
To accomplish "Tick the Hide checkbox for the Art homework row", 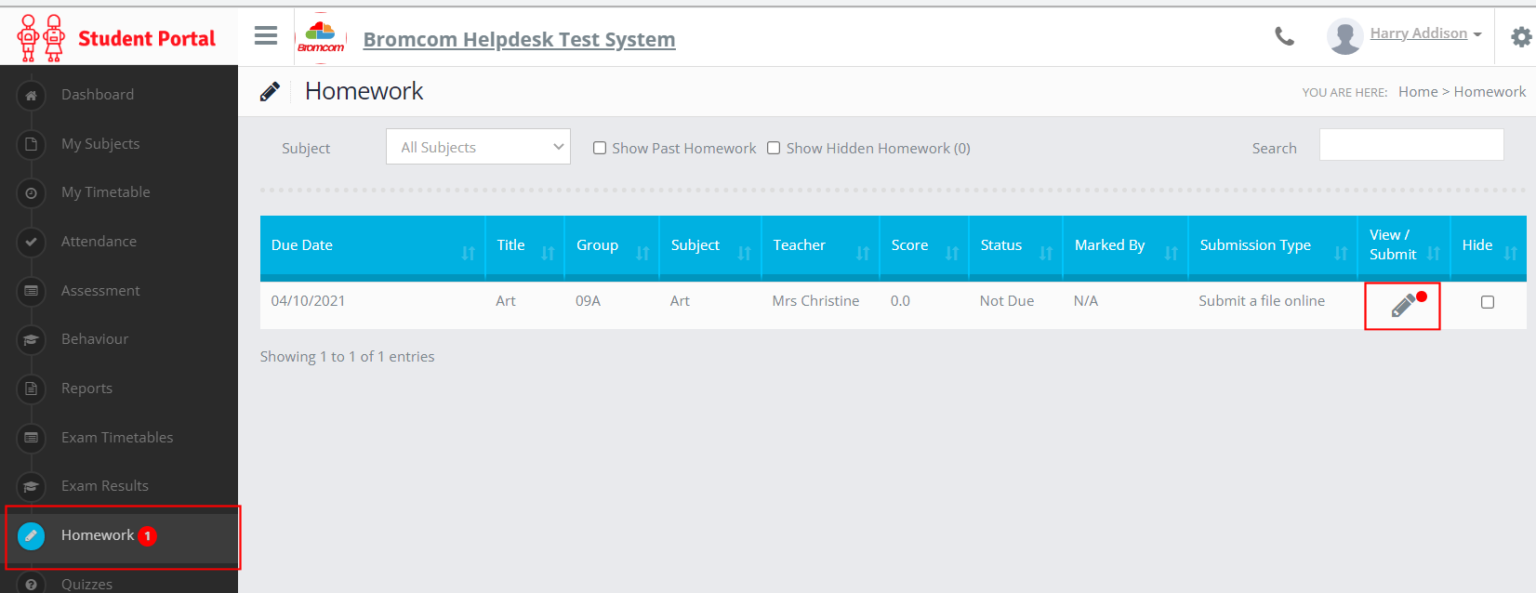I will (1487, 301).
